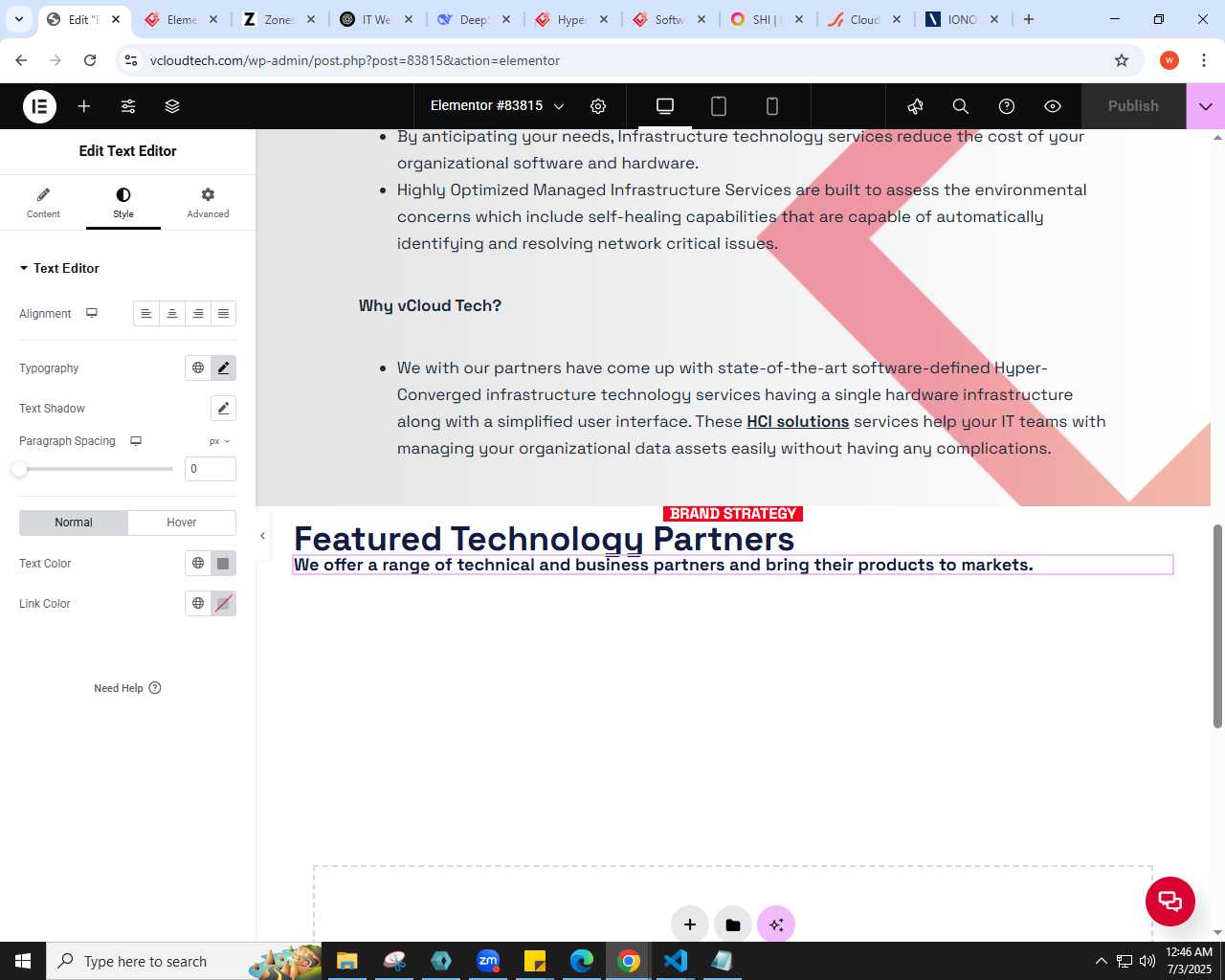Select the Featured Technology Partners heading
Image resolution: width=1225 pixels, height=980 pixels.
click(x=544, y=539)
